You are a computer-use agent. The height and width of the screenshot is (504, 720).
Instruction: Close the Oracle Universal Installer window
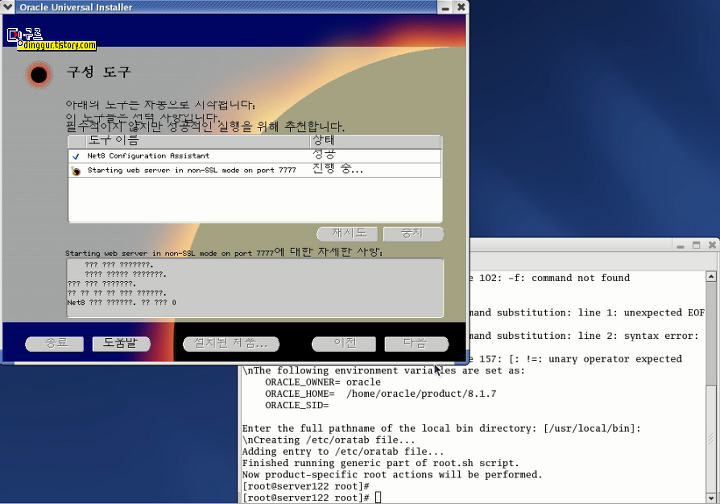coord(461,7)
